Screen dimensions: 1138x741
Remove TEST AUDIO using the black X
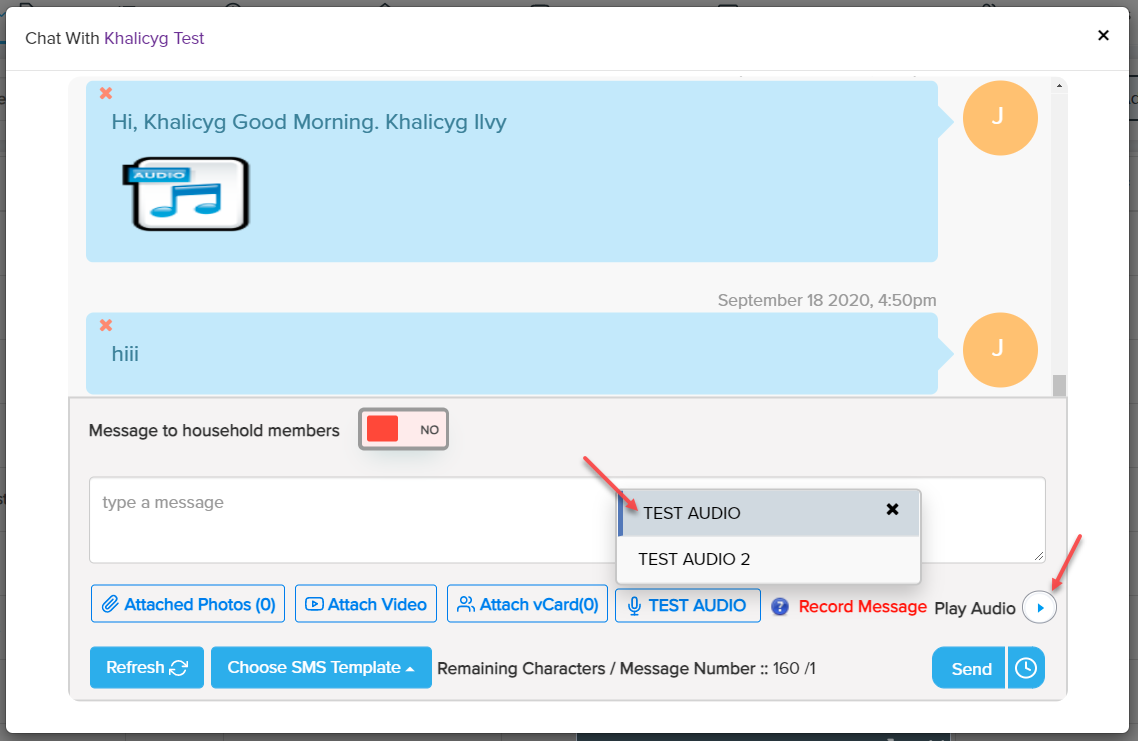point(893,509)
